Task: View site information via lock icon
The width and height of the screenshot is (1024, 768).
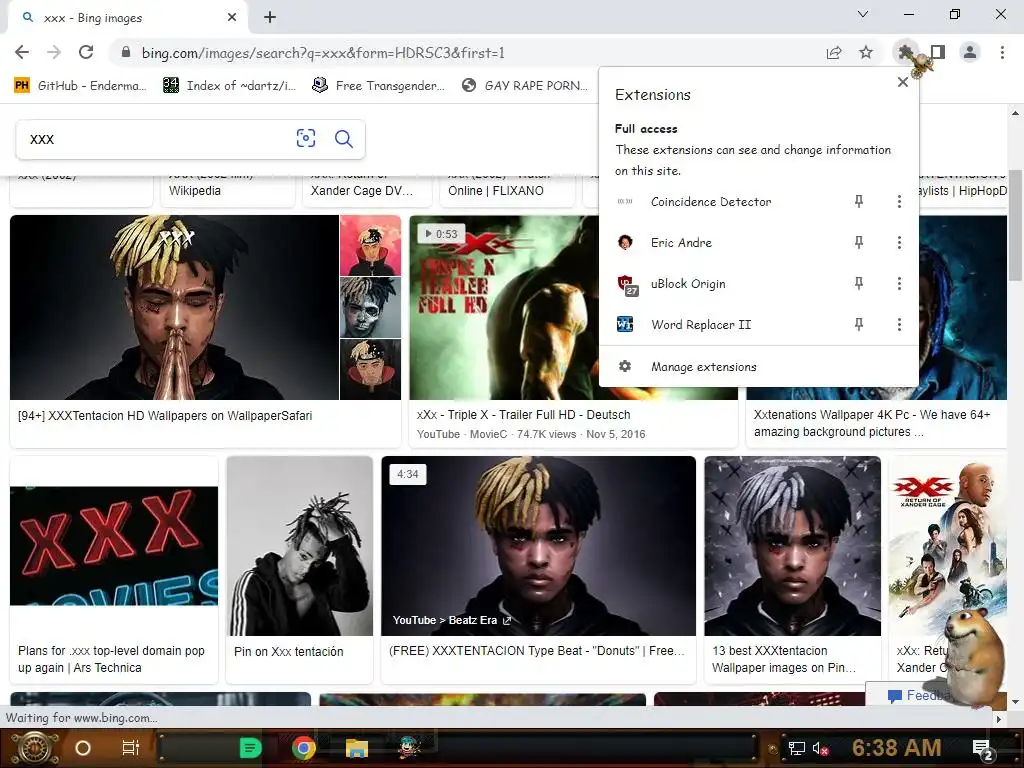Action: [x=126, y=52]
